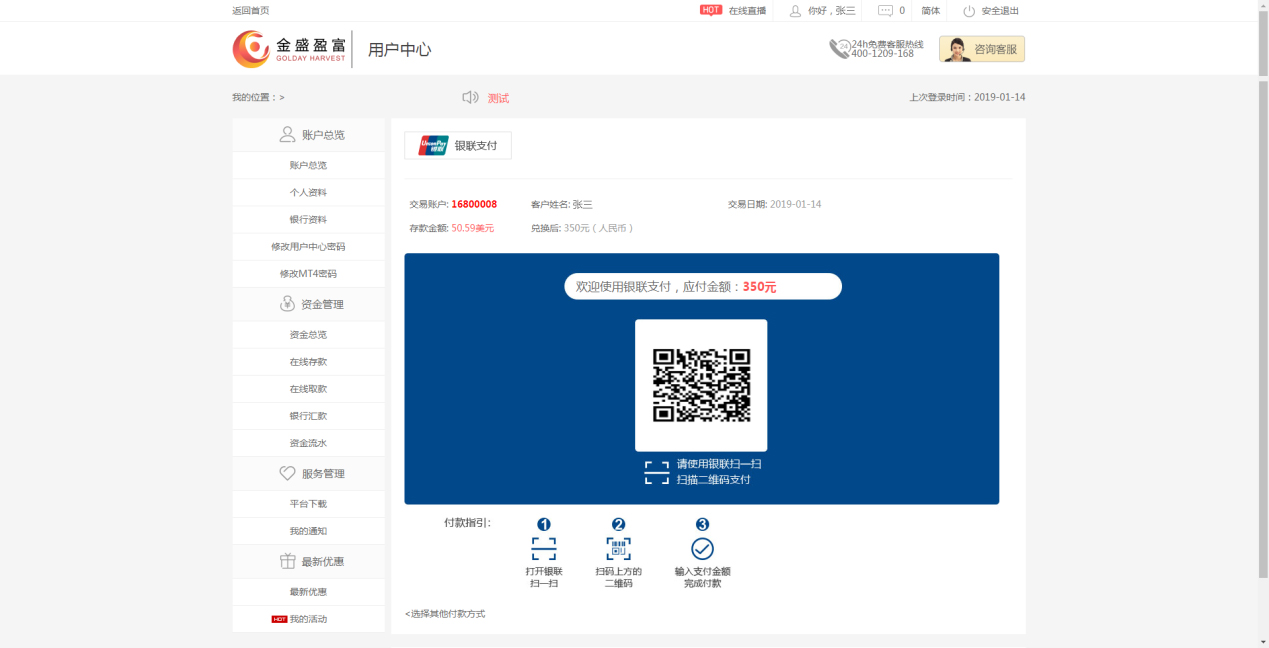Click the red HOT tag by 我的活动
This screenshot has height=648, width=1269.
coord(280,619)
